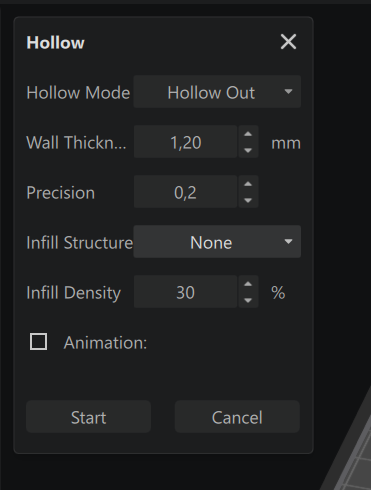Increase Precision using the up arrow

click(x=248, y=184)
